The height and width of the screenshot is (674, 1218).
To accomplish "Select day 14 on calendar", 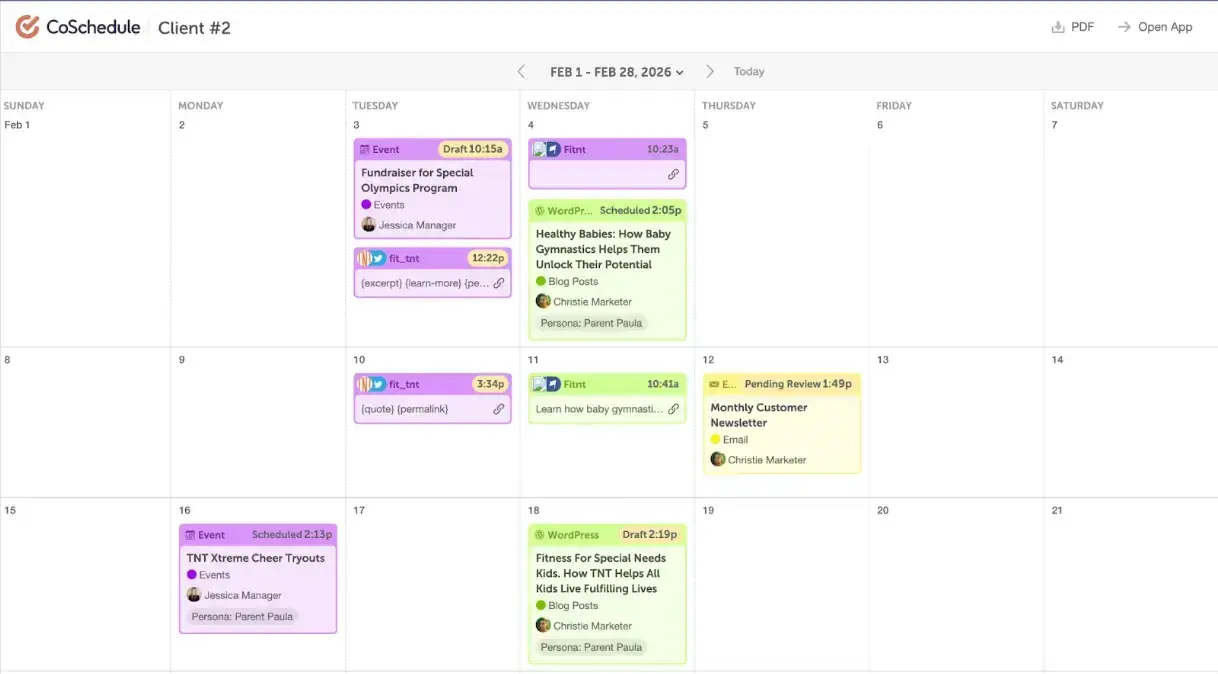I will point(1057,360).
